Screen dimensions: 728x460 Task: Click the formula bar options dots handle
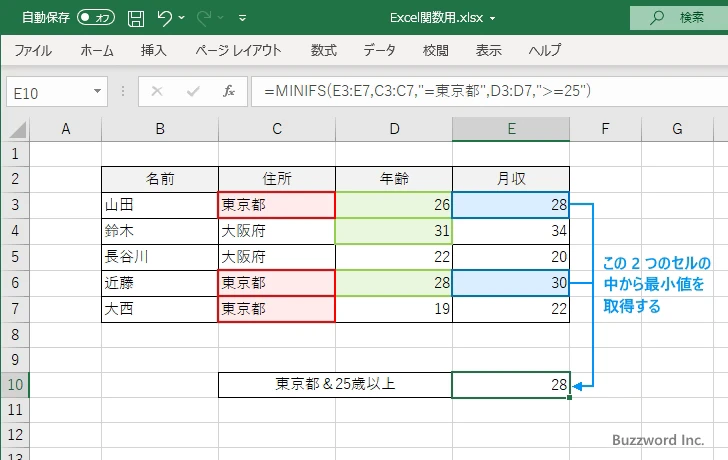(123, 91)
